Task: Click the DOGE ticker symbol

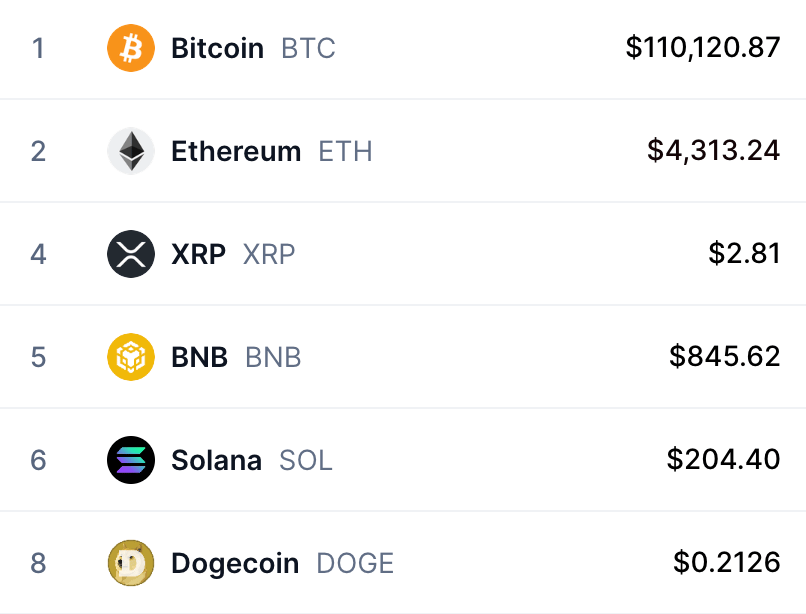Action: 355,563
